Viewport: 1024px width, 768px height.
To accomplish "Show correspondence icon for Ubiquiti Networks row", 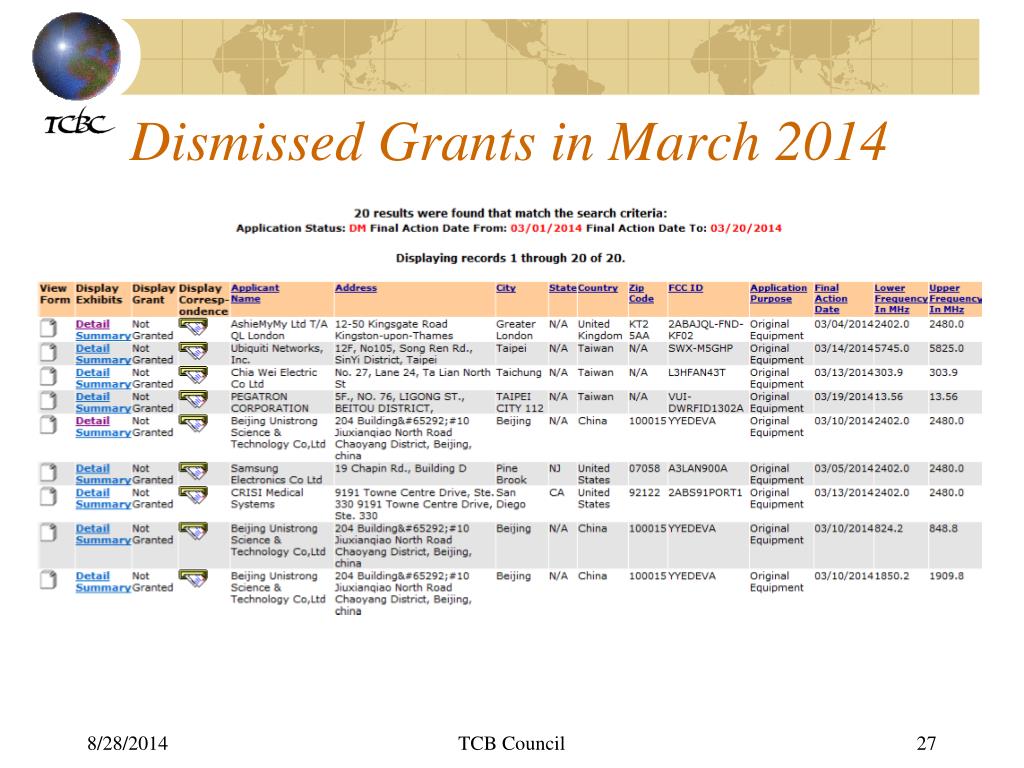I will 193,352.
